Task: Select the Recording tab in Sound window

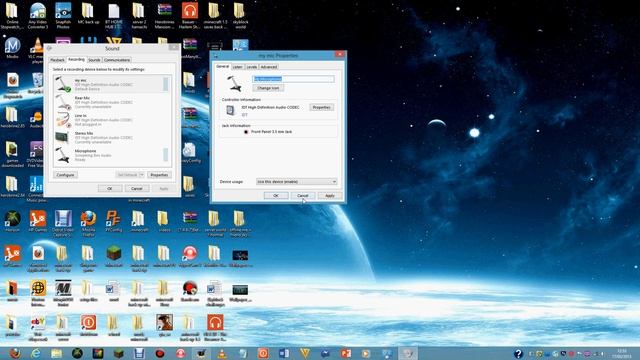Action: pos(76,60)
